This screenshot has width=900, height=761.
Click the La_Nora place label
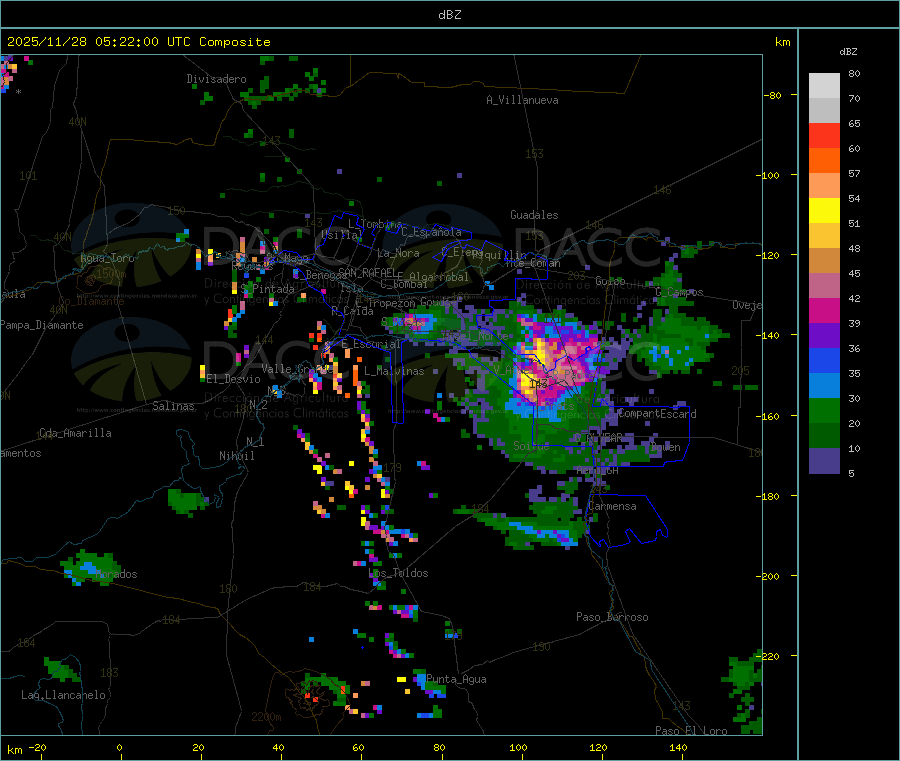click(x=398, y=253)
